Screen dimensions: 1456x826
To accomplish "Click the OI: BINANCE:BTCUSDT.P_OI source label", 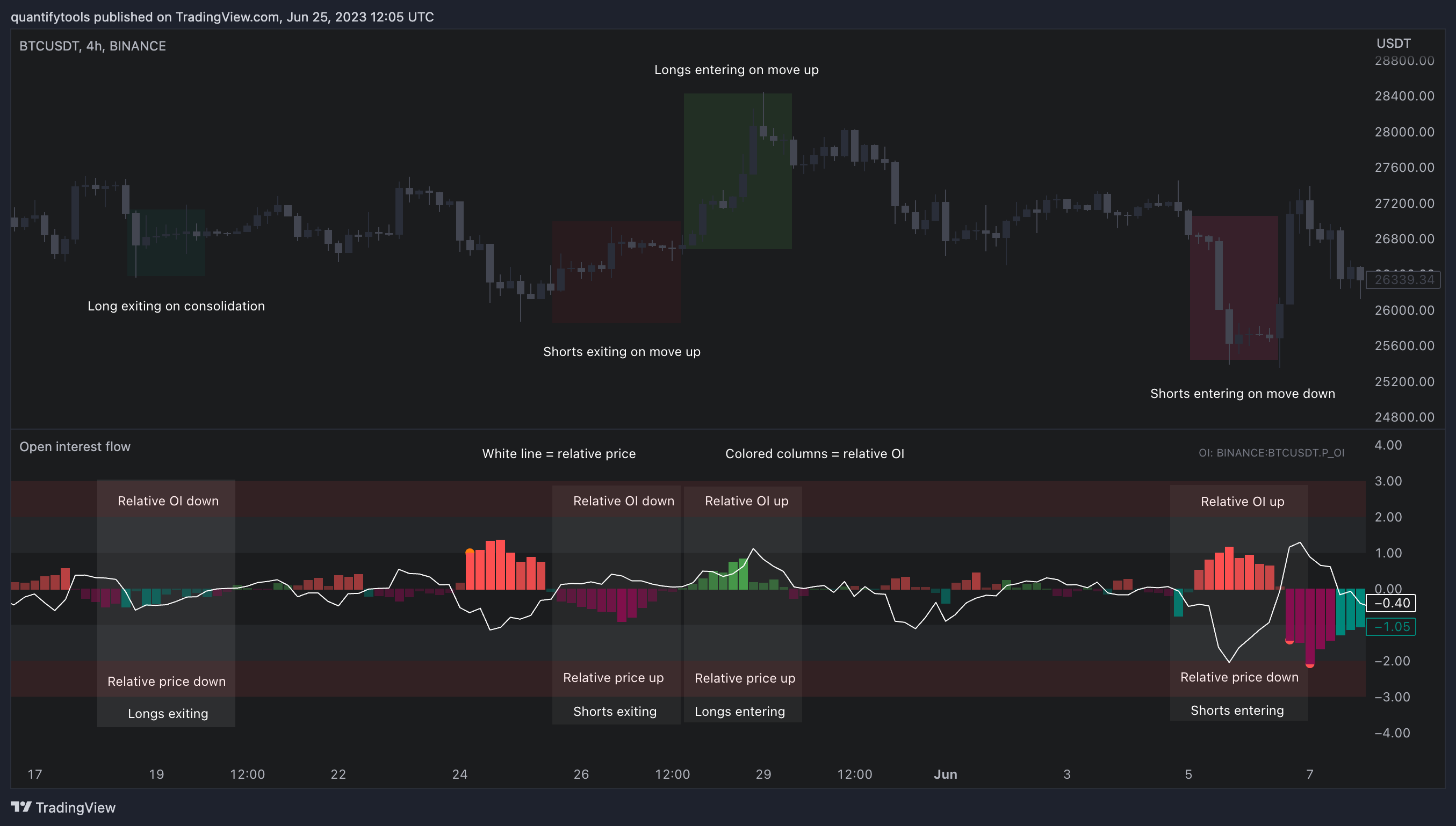I will click(x=1271, y=453).
